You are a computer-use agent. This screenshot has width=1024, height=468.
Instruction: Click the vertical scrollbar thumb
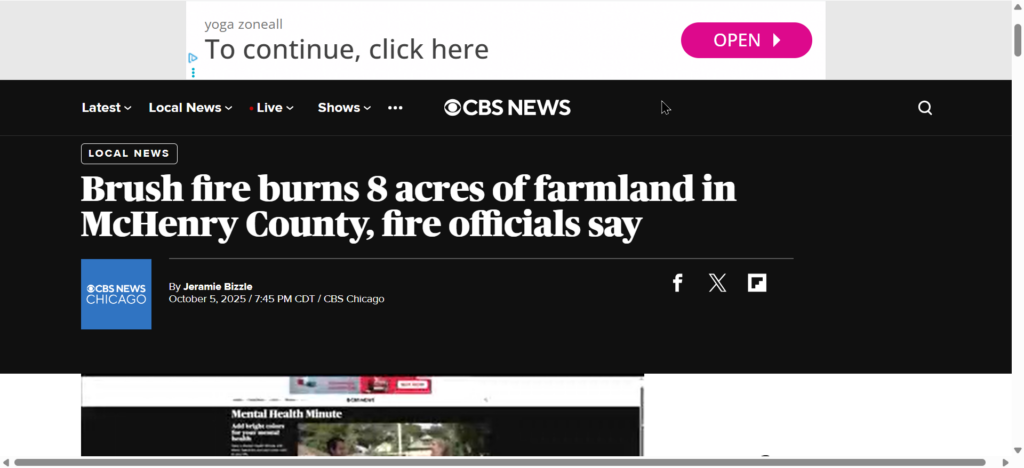click(x=1017, y=40)
